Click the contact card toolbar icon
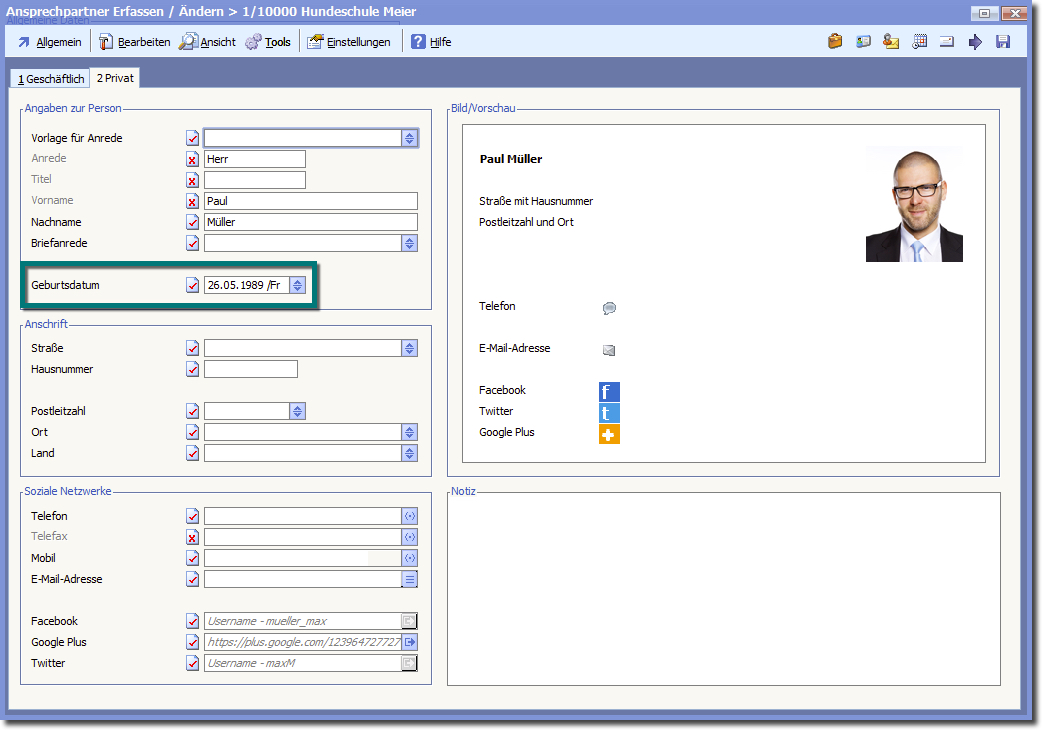This screenshot has height=730, width=1042. [x=863, y=42]
